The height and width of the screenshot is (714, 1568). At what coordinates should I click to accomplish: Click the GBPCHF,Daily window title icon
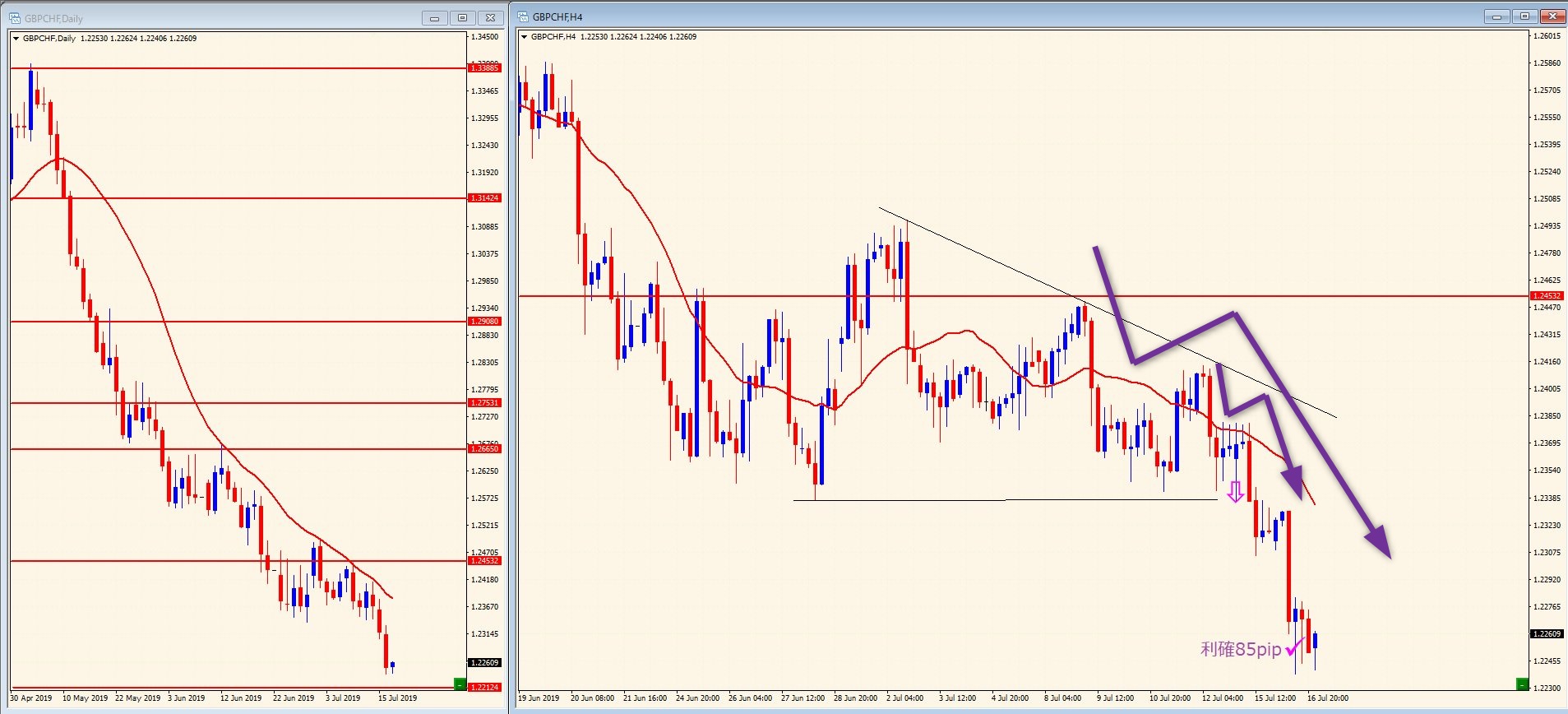[x=15, y=18]
